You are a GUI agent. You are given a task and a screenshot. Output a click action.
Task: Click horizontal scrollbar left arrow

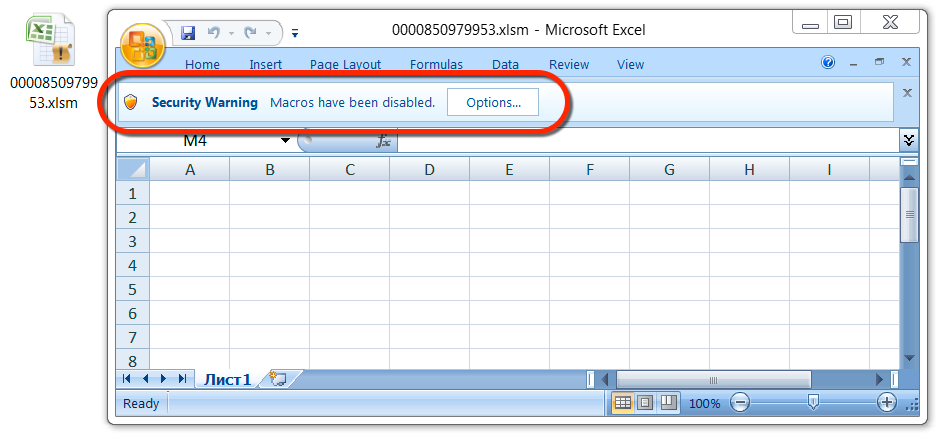[x=605, y=379]
